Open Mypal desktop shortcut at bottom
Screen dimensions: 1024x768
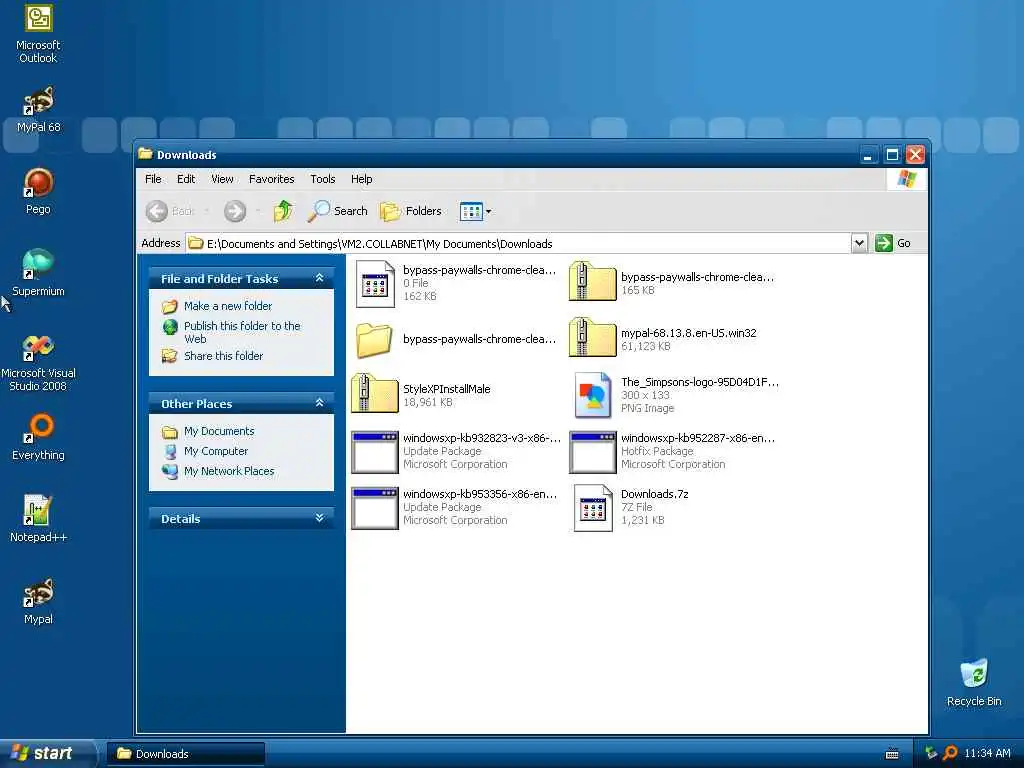pyautogui.click(x=38, y=601)
